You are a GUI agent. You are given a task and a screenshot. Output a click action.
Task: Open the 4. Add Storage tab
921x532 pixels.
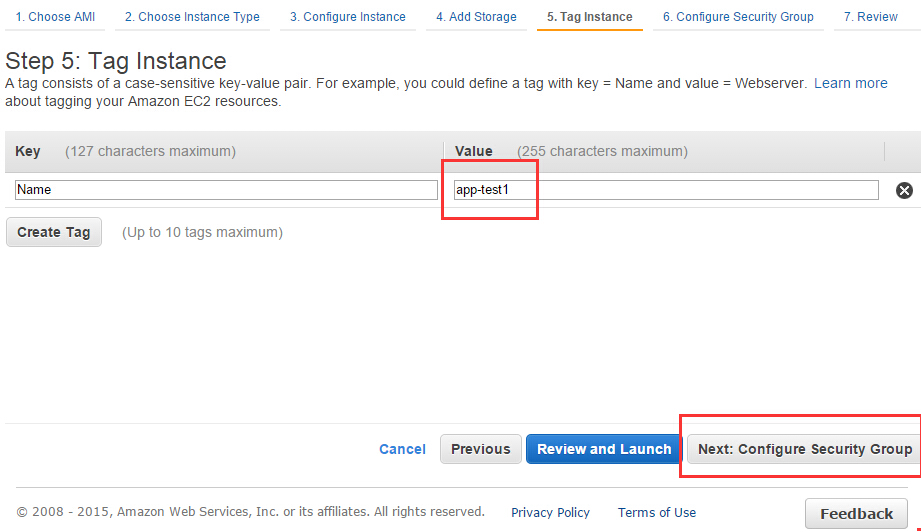(476, 17)
